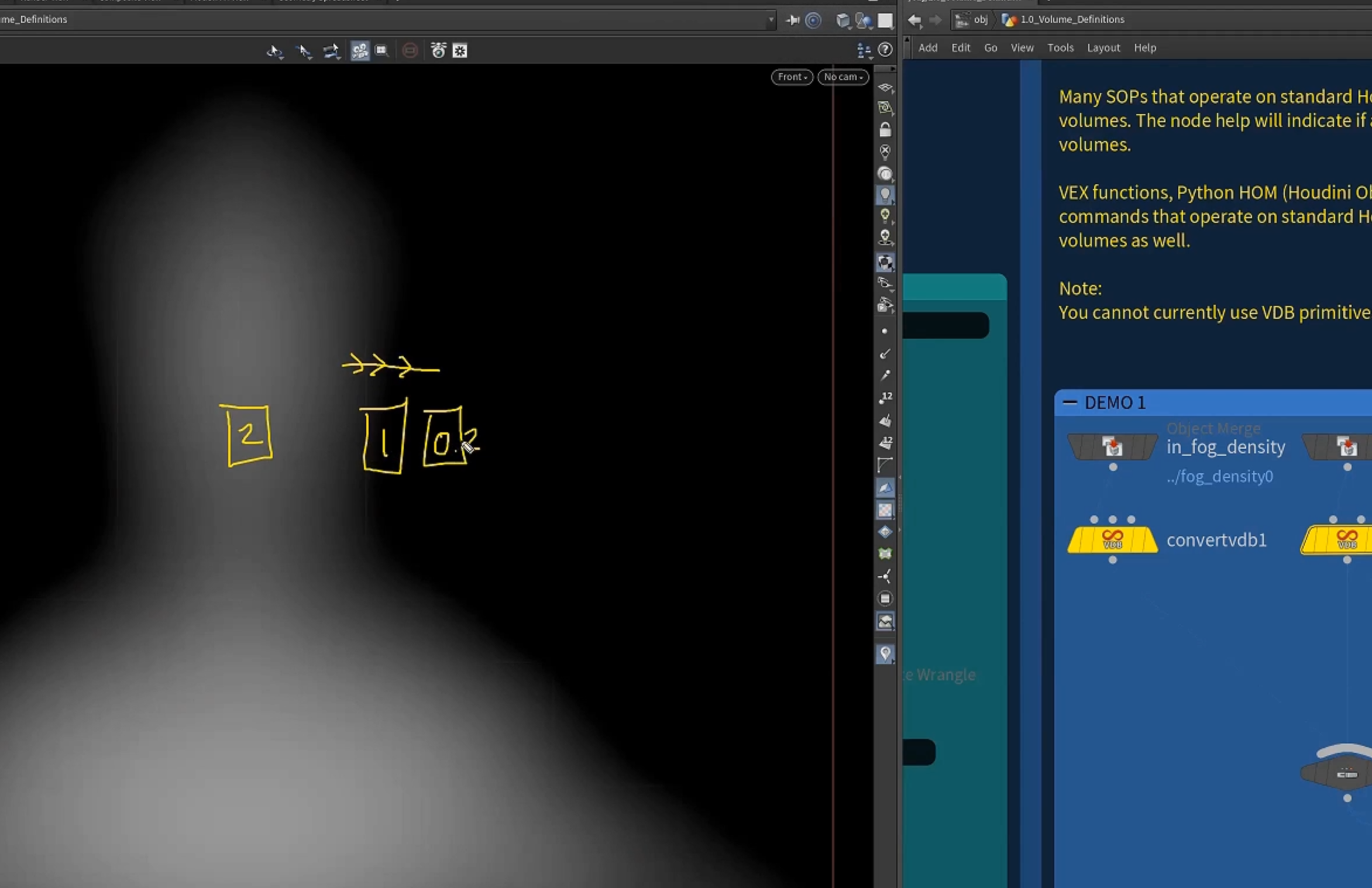
Task: Toggle the high quality lighting icon
Action: click(x=885, y=216)
